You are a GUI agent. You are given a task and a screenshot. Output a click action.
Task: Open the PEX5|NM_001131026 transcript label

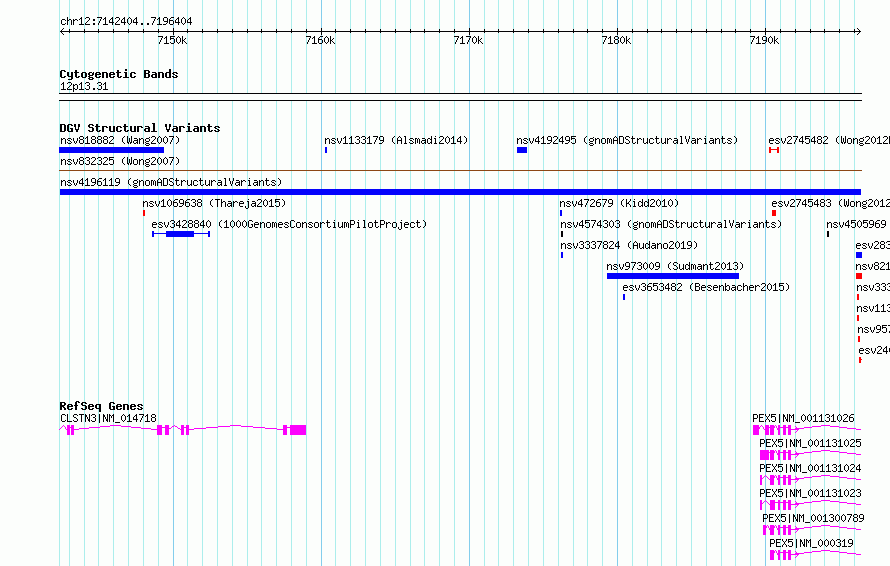coord(803,418)
